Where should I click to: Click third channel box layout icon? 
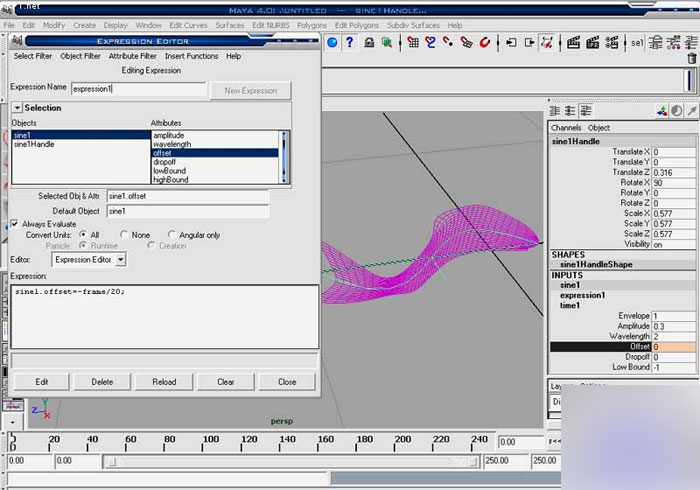pos(586,111)
